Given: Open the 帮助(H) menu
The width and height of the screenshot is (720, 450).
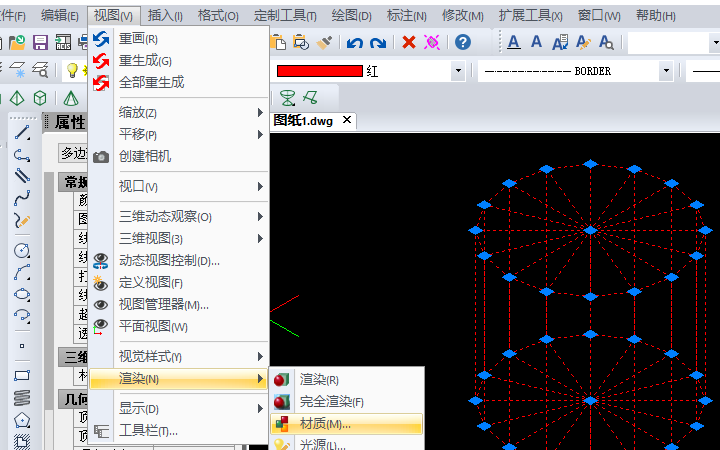Looking at the screenshot, I should [x=656, y=16].
